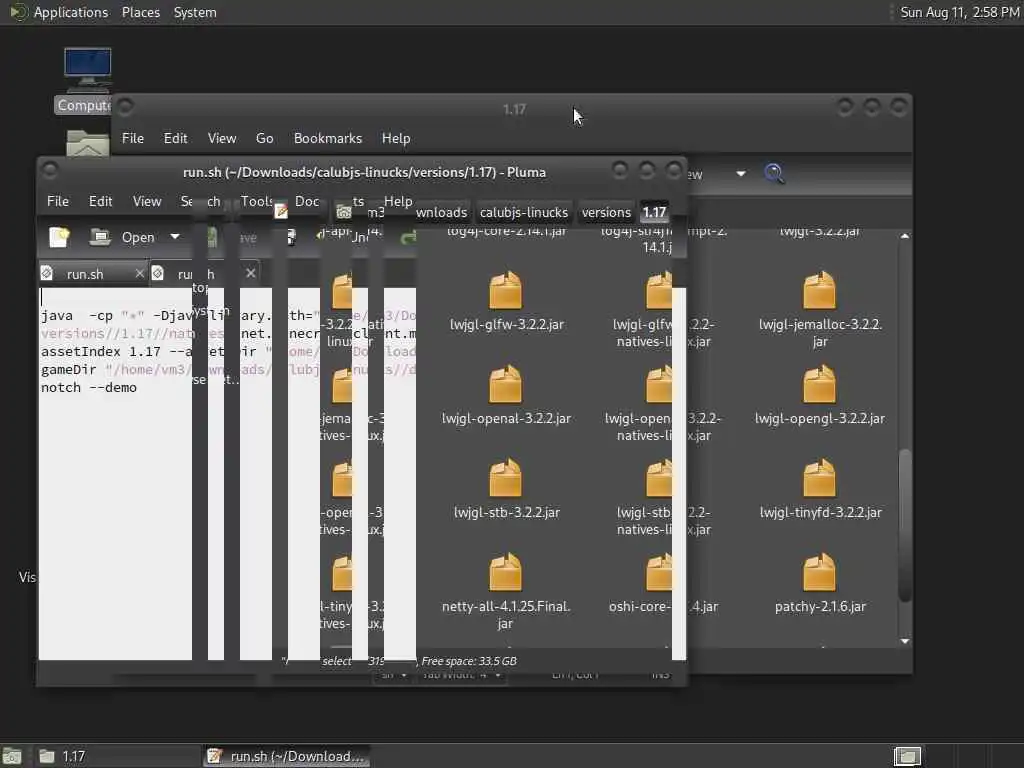
Task: Select the patchy-2.1.6.jar file icon
Action: (819, 574)
